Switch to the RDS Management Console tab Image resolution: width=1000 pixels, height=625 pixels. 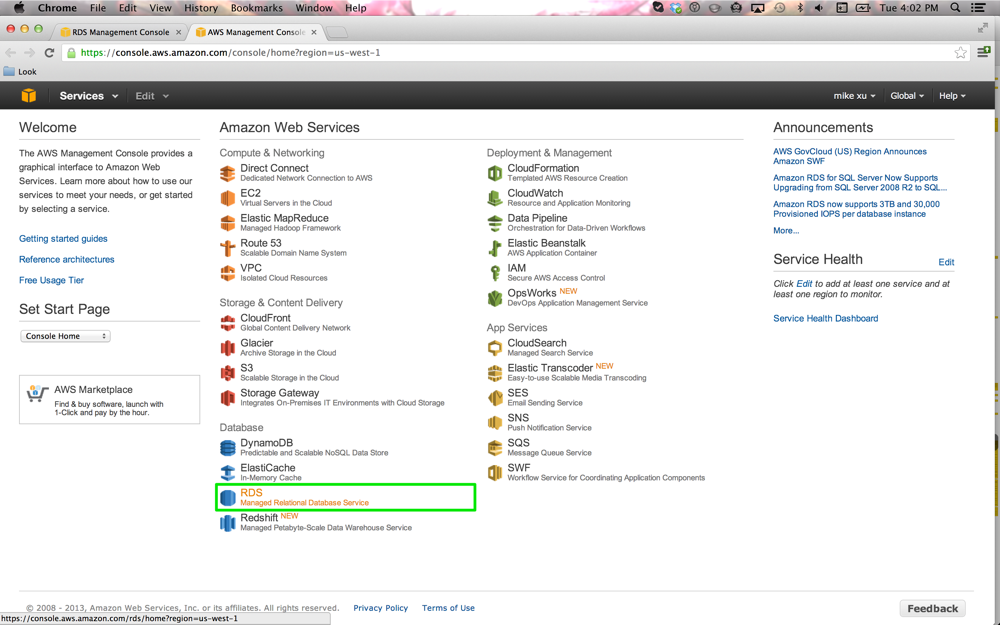click(120, 32)
